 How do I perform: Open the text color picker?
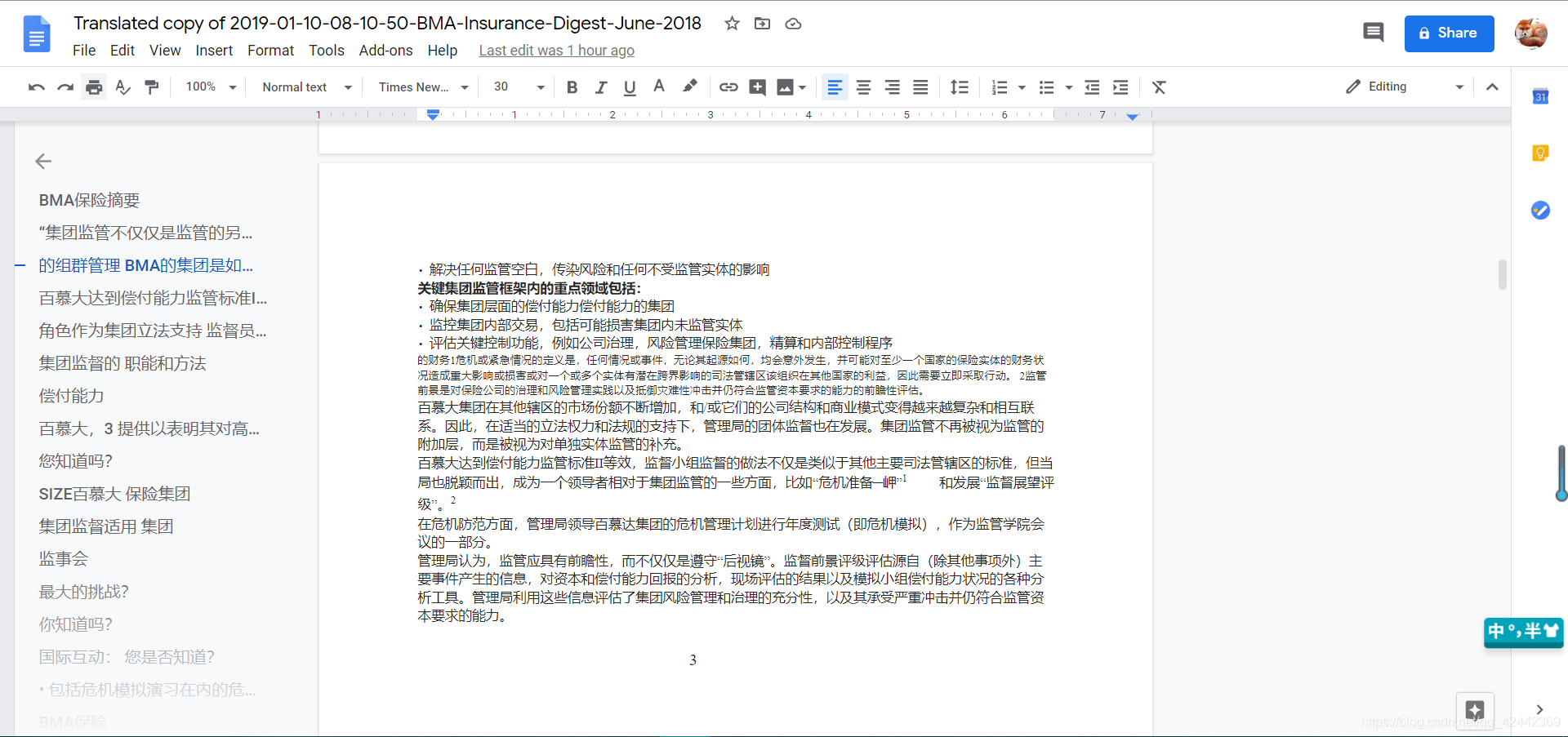tap(659, 87)
